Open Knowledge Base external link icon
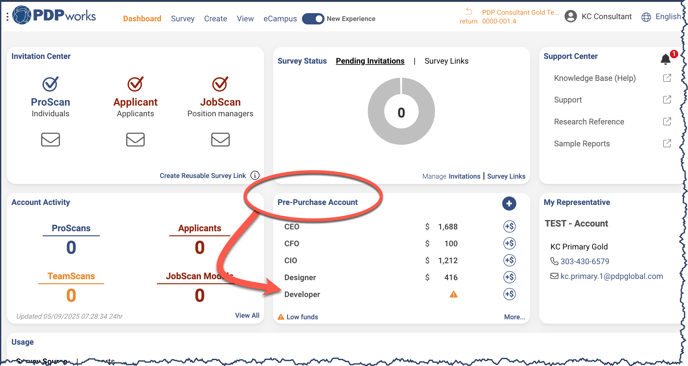The height and width of the screenshot is (366, 688). tap(667, 78)
